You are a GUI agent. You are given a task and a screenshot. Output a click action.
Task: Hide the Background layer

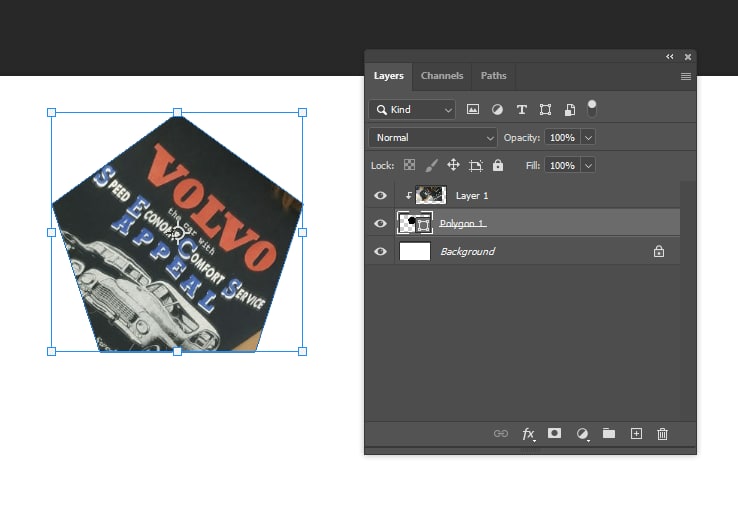[380, 251]
